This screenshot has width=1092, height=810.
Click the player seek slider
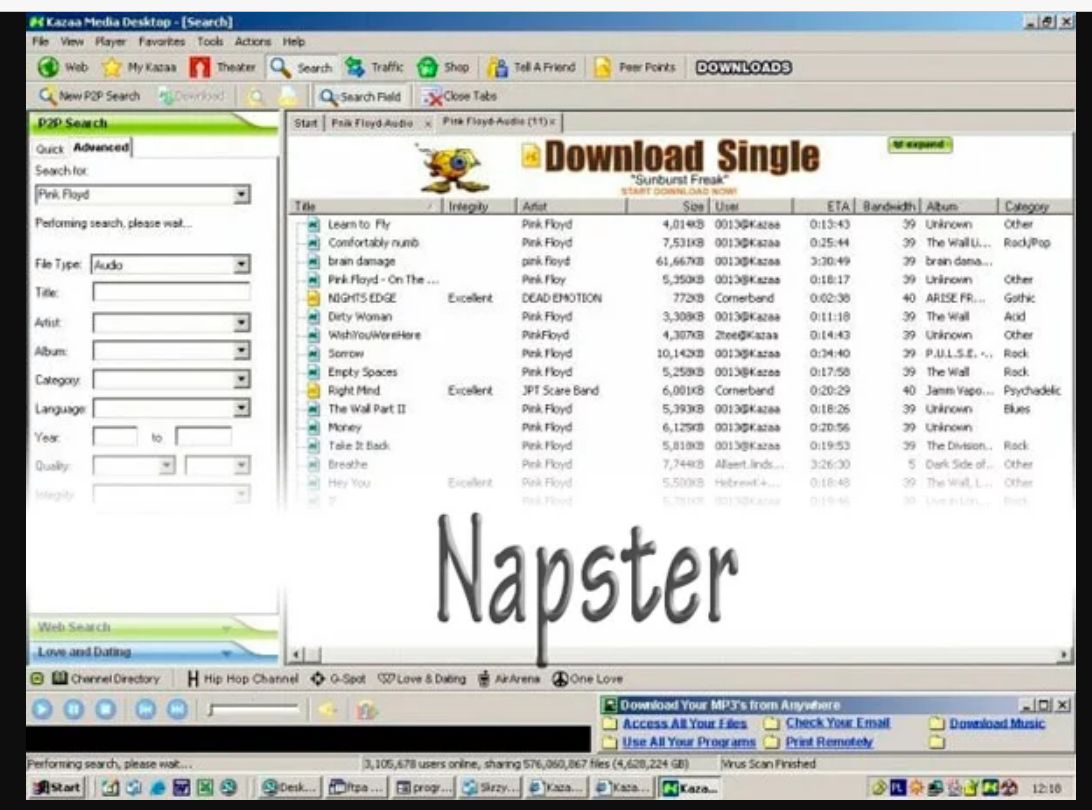pos(254,710)
